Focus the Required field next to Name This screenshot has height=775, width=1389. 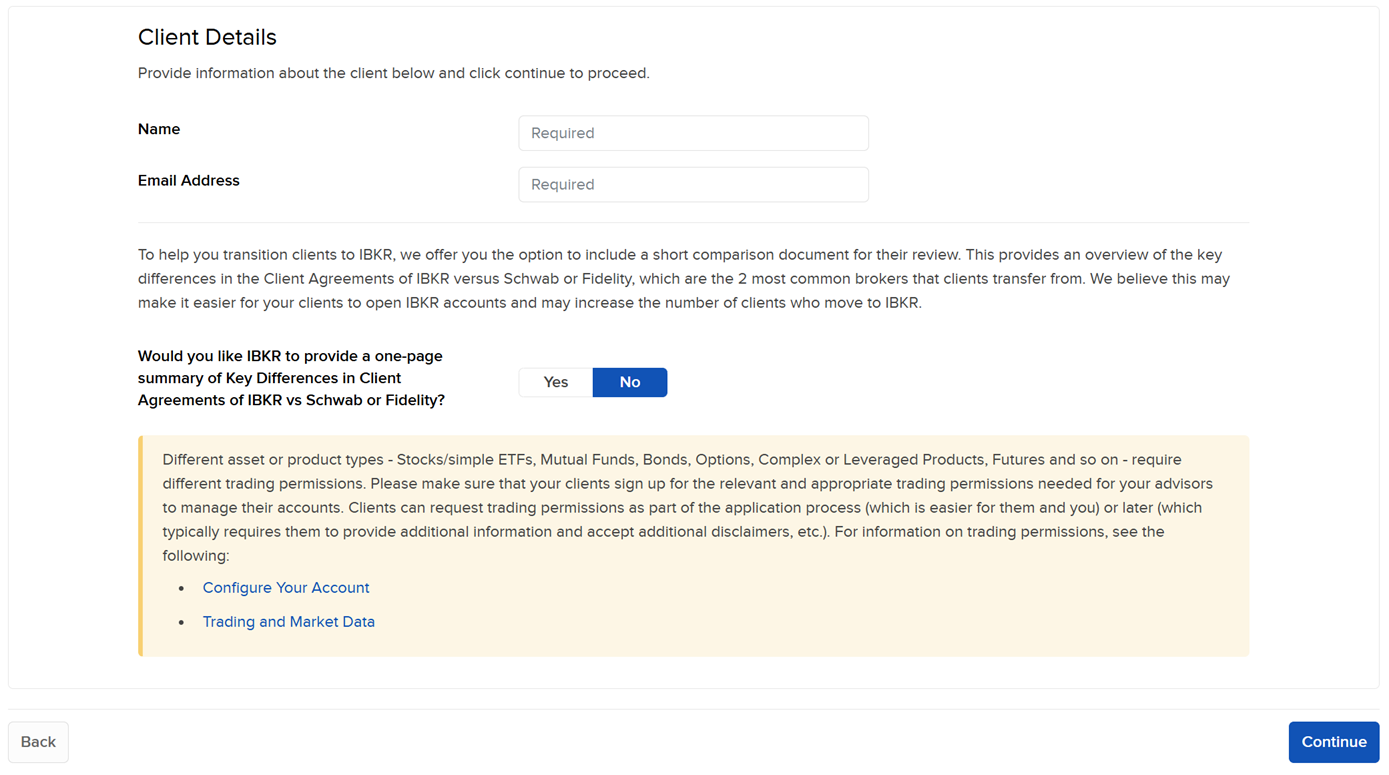pyautogui.click(x=693, y=133)
